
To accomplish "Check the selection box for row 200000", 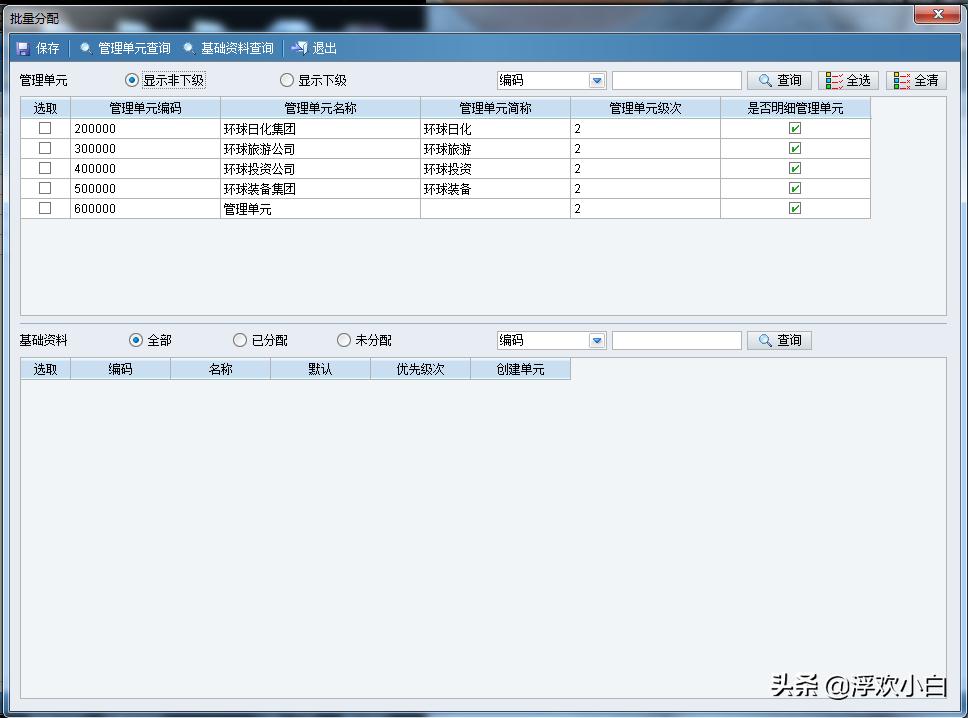I will [44, 128].
